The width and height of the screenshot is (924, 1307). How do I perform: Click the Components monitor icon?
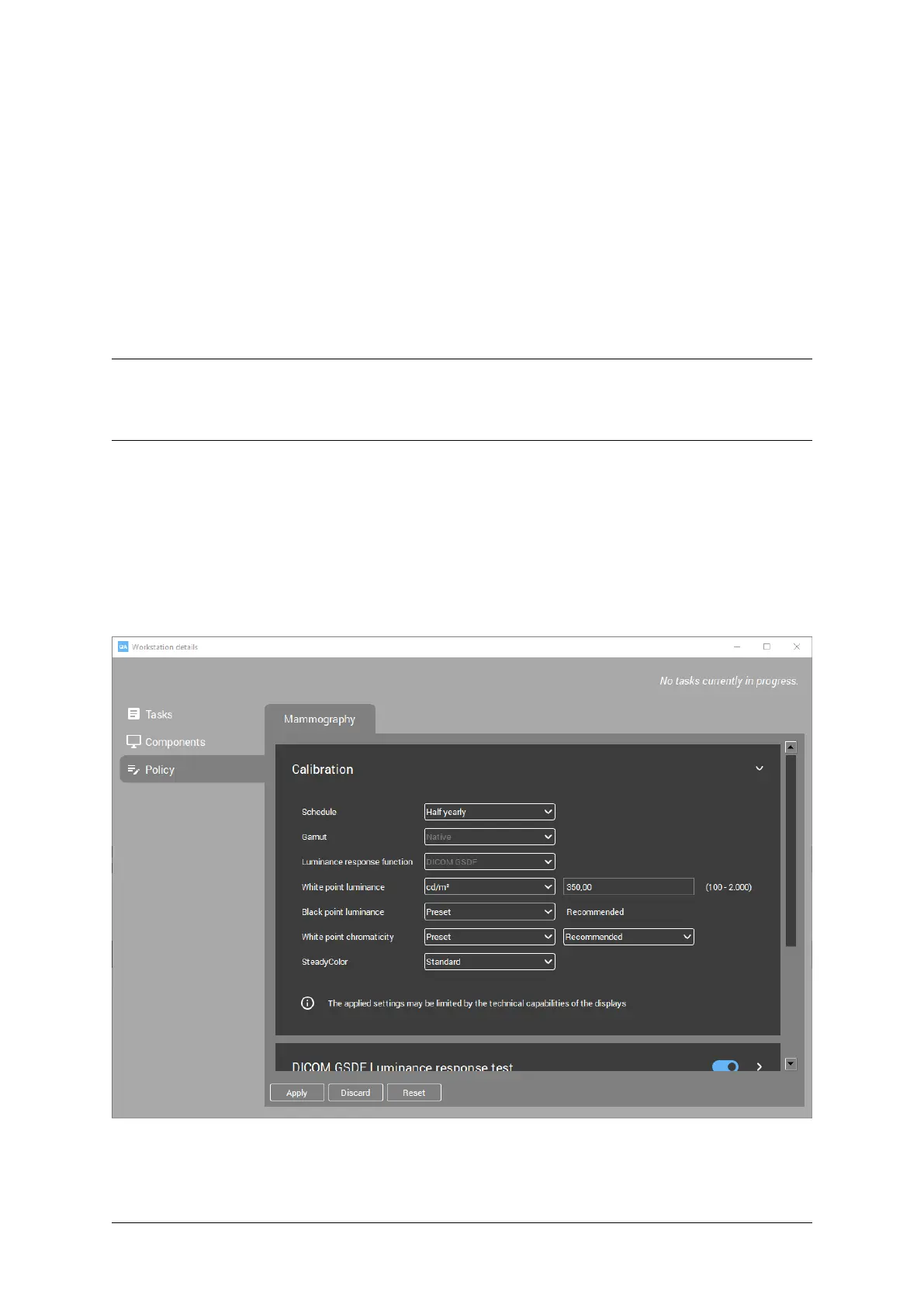click(x=133, y=742)
